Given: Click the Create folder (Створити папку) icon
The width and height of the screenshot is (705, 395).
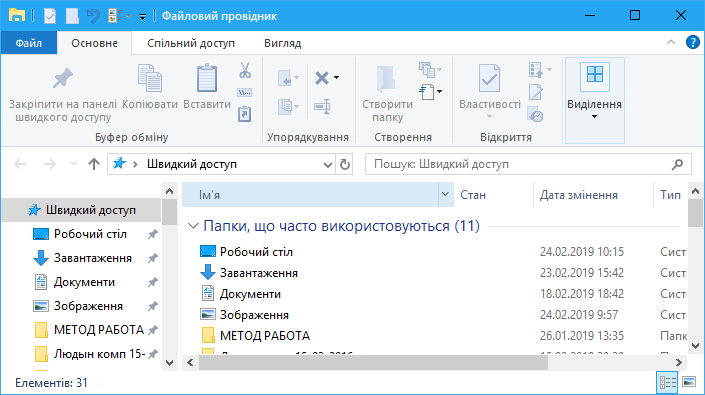Looking at the screenshot, I should point(386,79).
